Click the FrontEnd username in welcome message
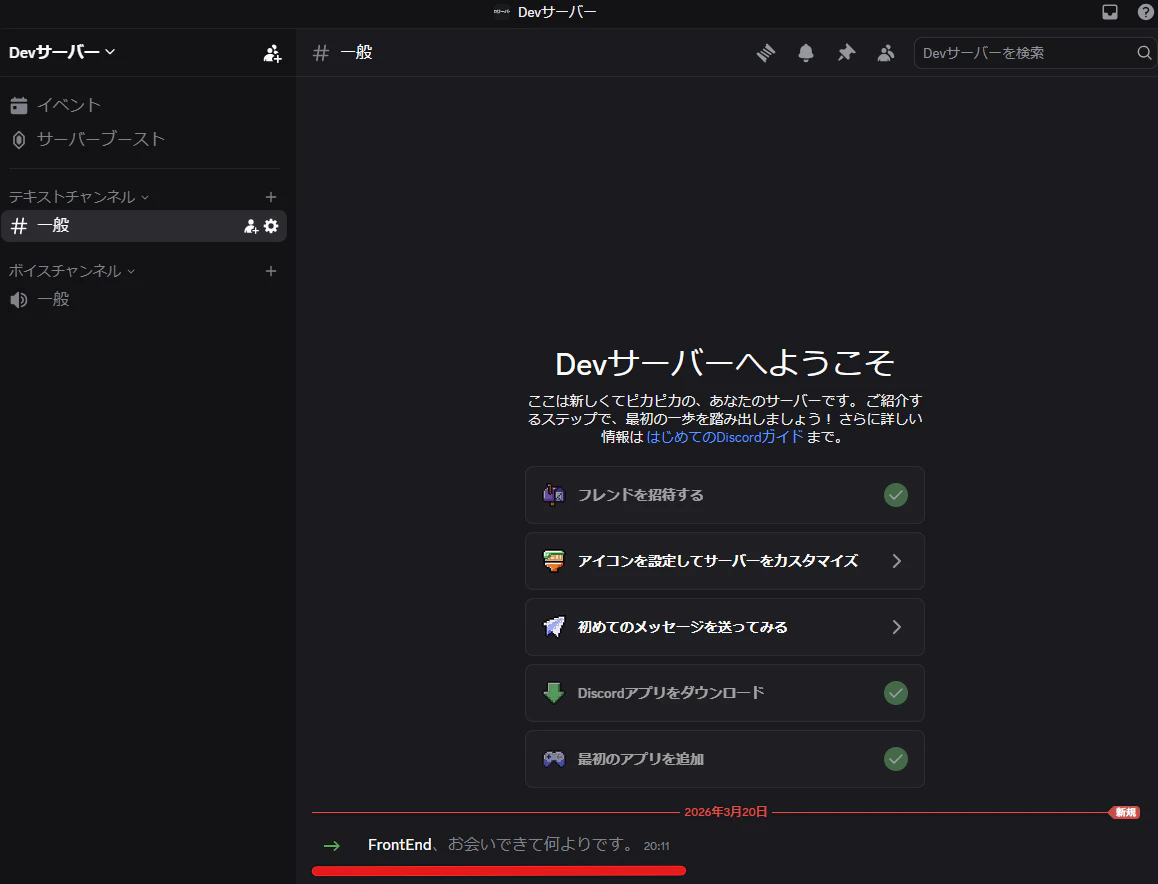Image resolution: width=1158 pixels, height=884 pixels. [x=400, y=845]
